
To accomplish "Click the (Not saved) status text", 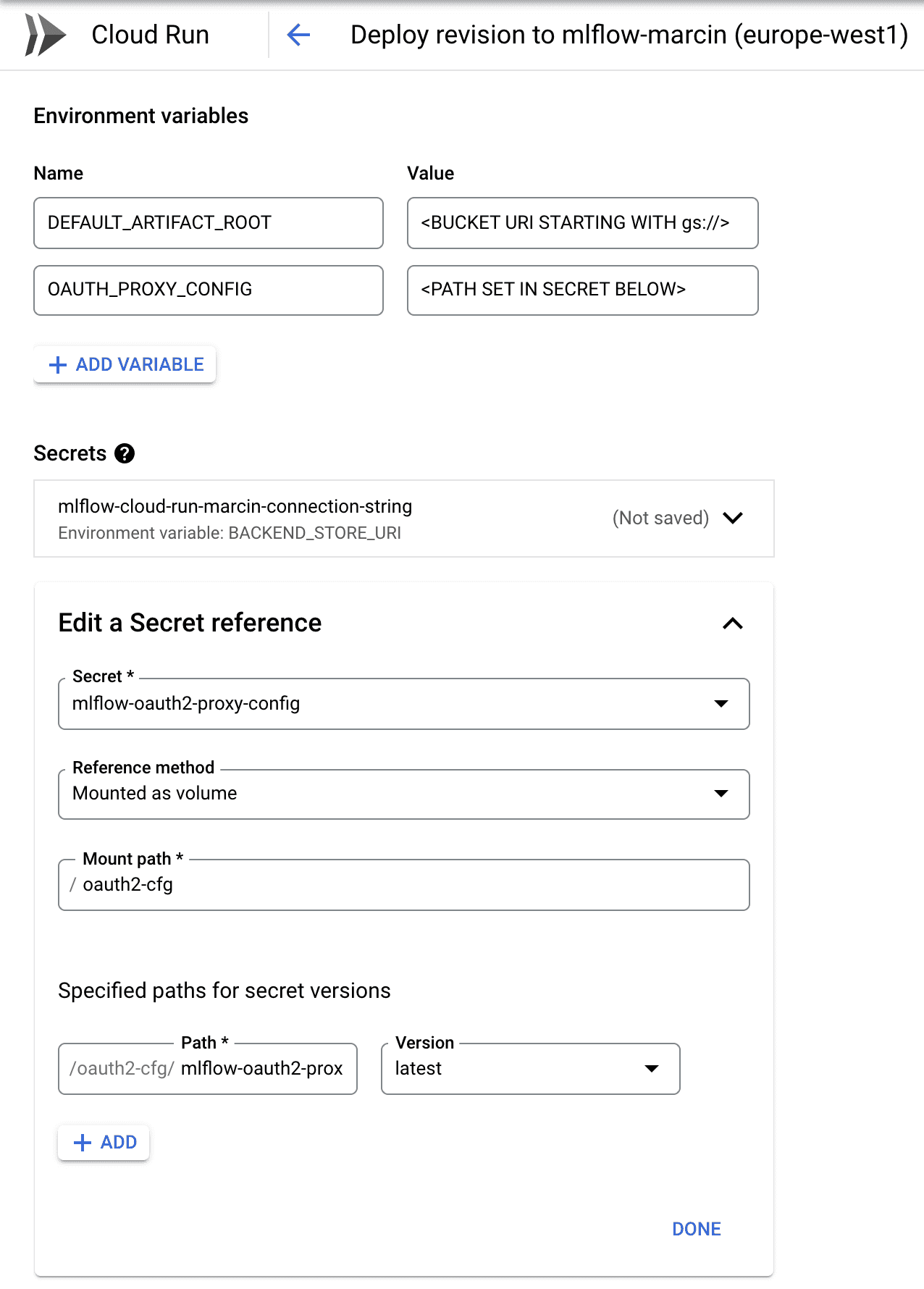I will [660, 518].
